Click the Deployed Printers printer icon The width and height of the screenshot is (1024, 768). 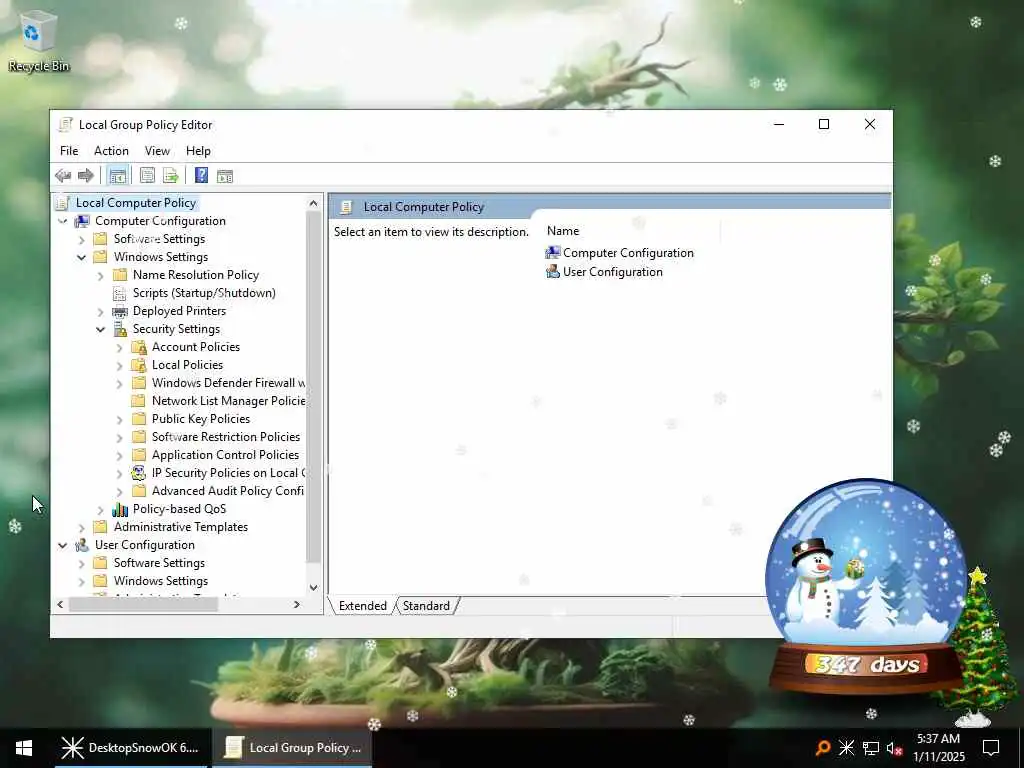tap(120, 311)
